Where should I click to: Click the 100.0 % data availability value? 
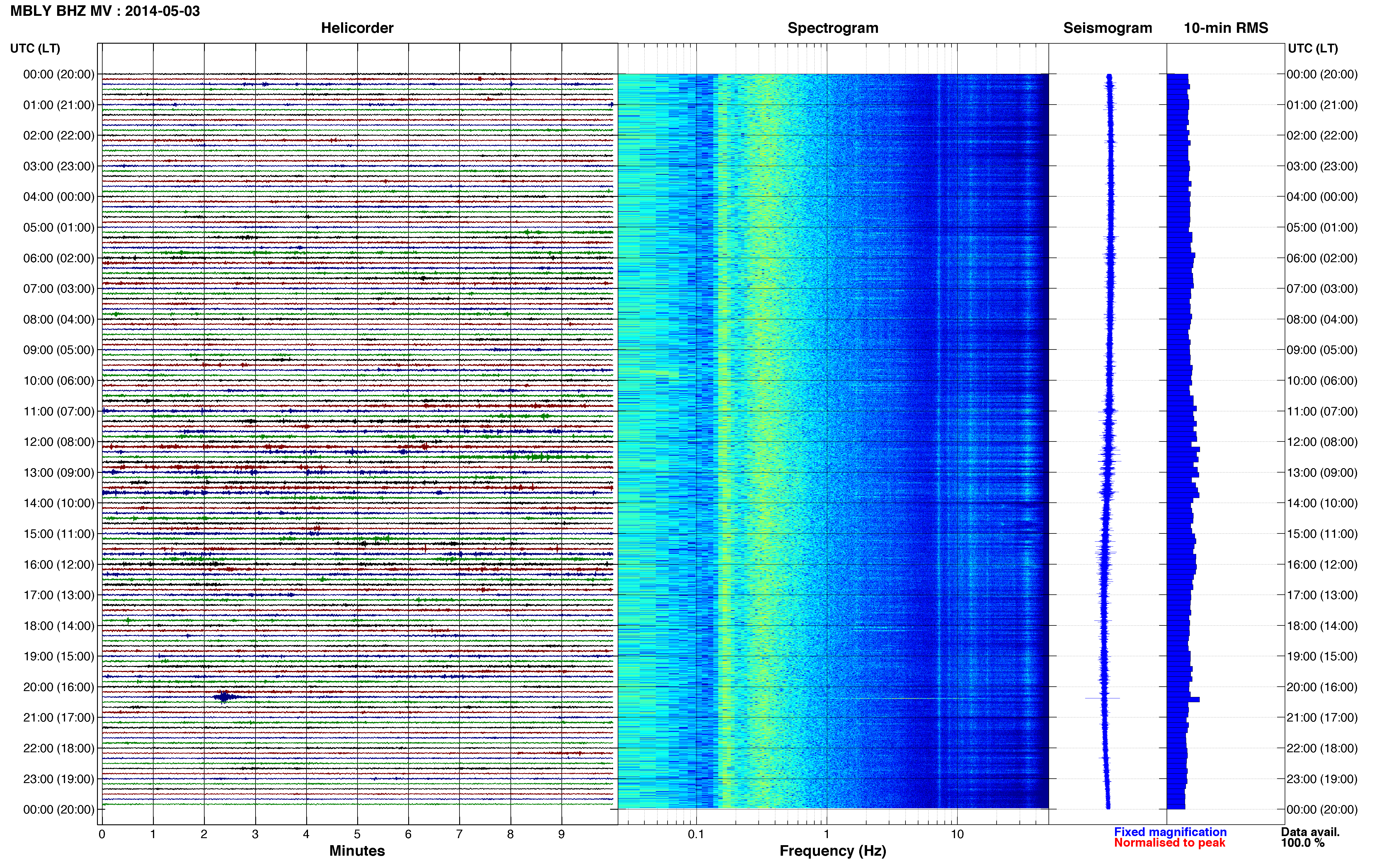tap(1303, 843)
